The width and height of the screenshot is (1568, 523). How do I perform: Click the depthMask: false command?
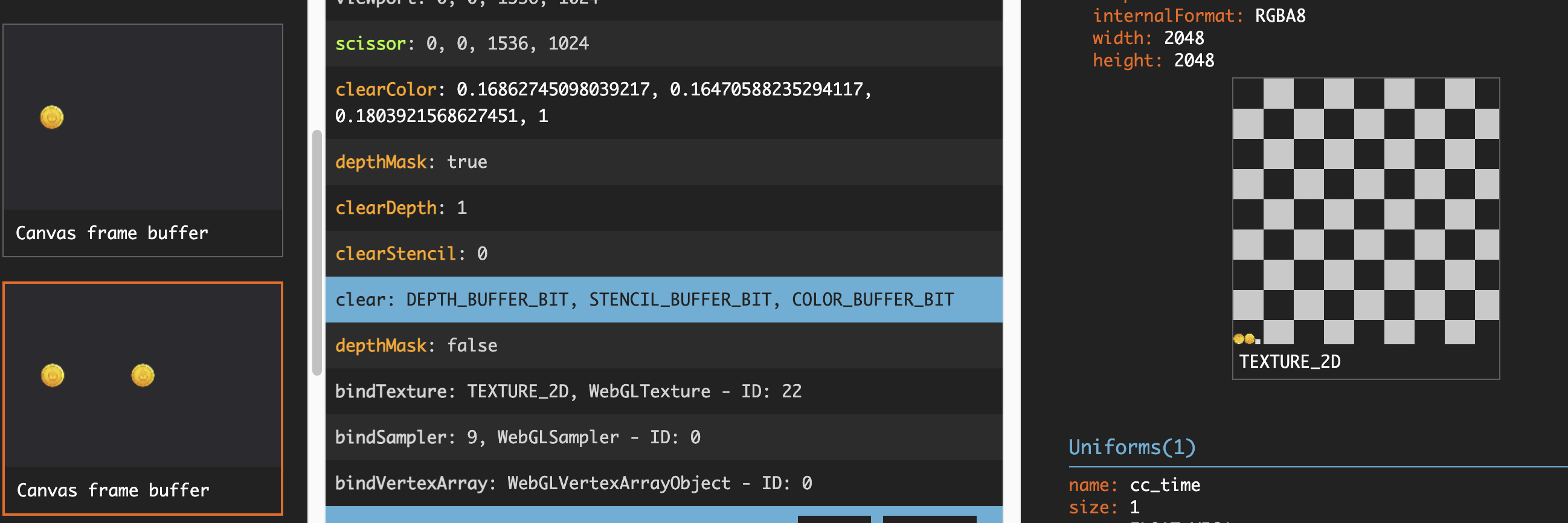point(663,345)
